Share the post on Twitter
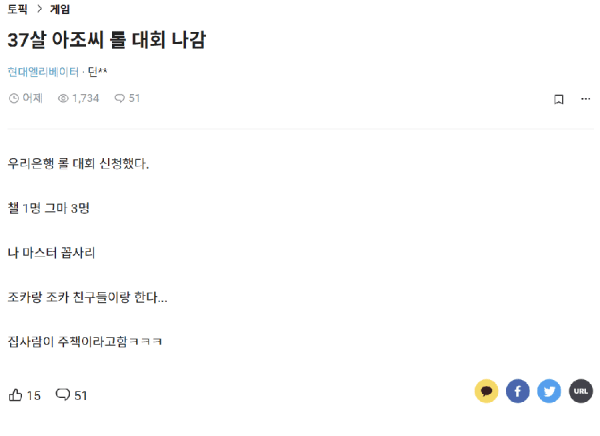This screenshot has height=436, width=600. 549,391
